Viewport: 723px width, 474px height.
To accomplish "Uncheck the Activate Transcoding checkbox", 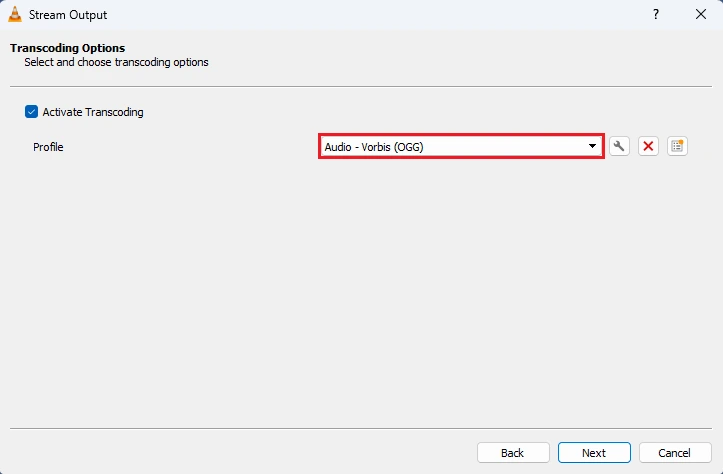I will pyautogui.click(x=31, y=112).
